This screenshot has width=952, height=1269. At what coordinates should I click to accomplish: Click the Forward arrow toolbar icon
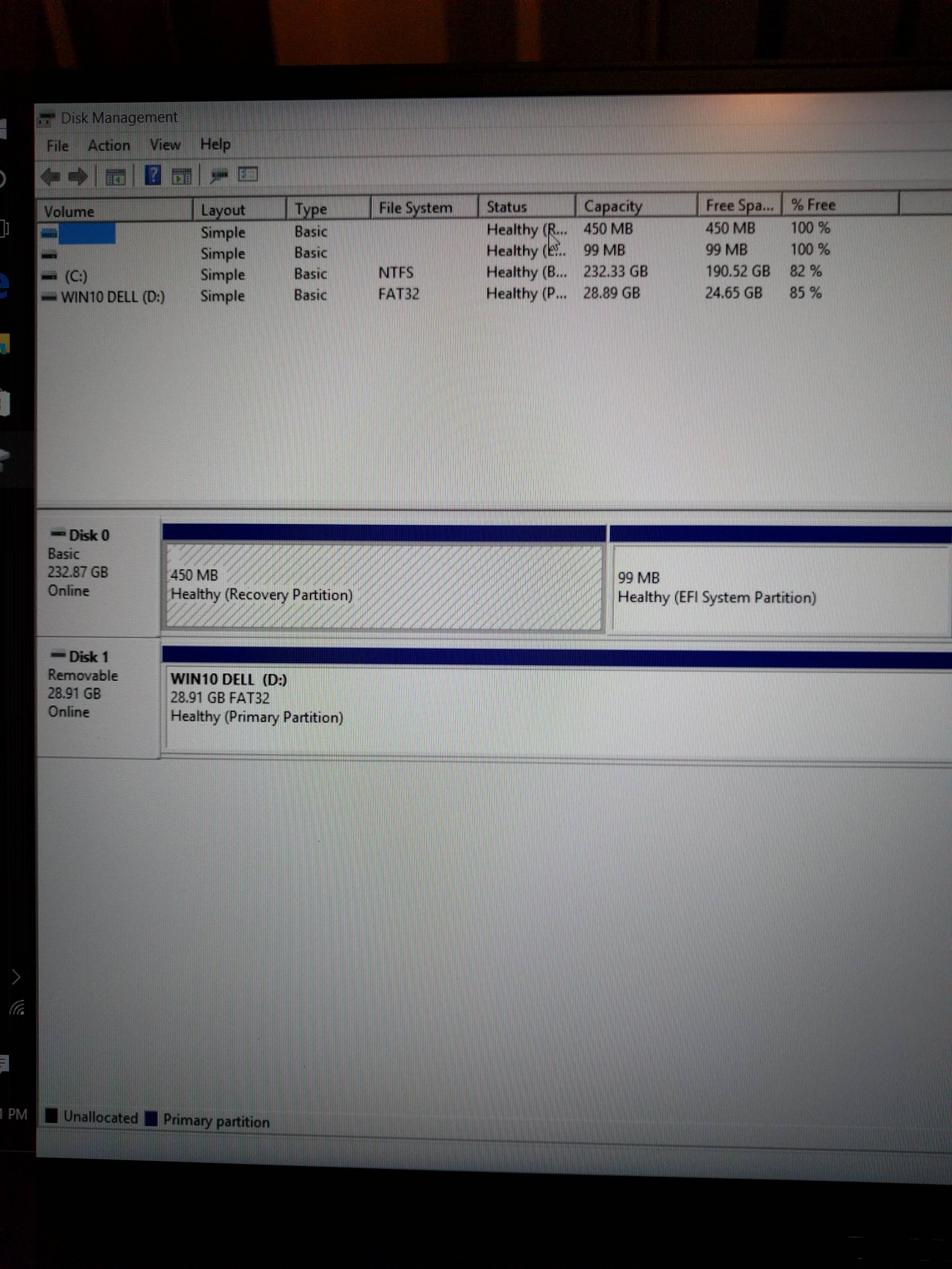77,177
